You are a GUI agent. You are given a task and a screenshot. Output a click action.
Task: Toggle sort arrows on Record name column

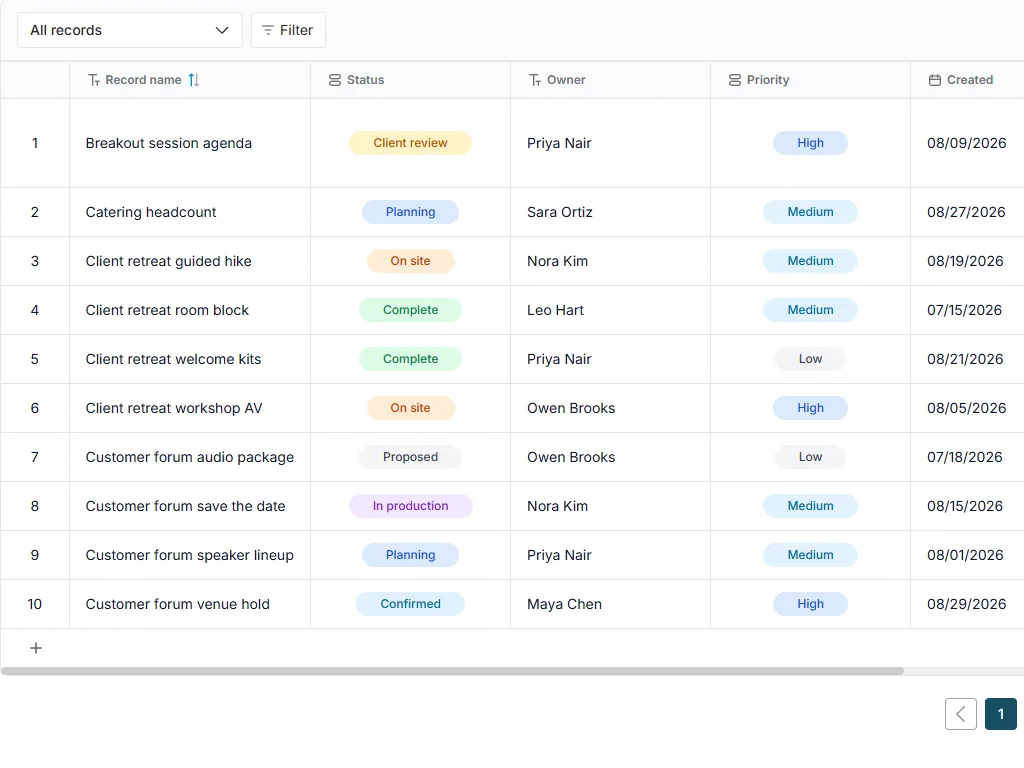click(x=194, y=80)
